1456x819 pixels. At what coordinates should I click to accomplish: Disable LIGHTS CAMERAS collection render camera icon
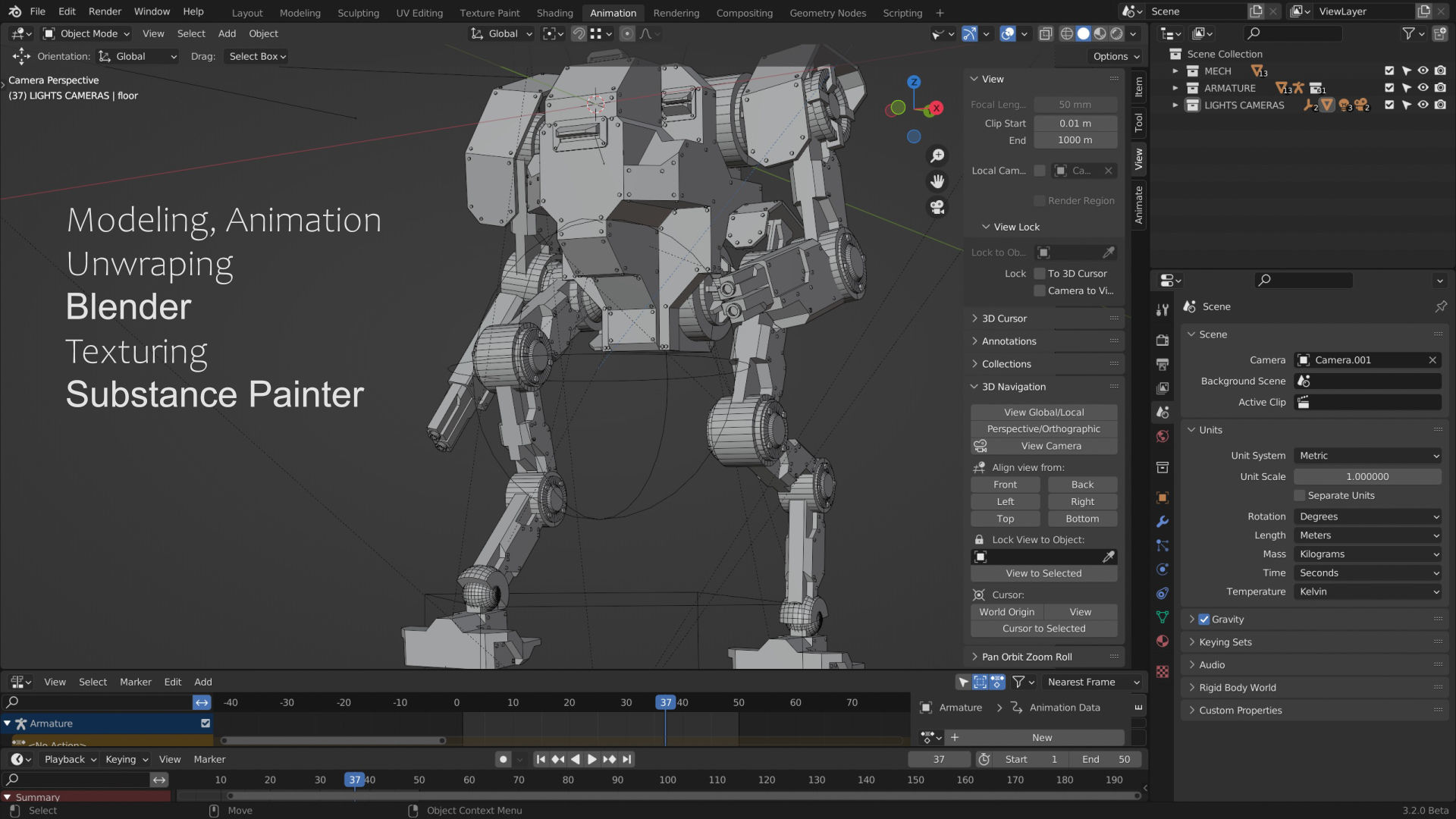(x=1440, y=105)
